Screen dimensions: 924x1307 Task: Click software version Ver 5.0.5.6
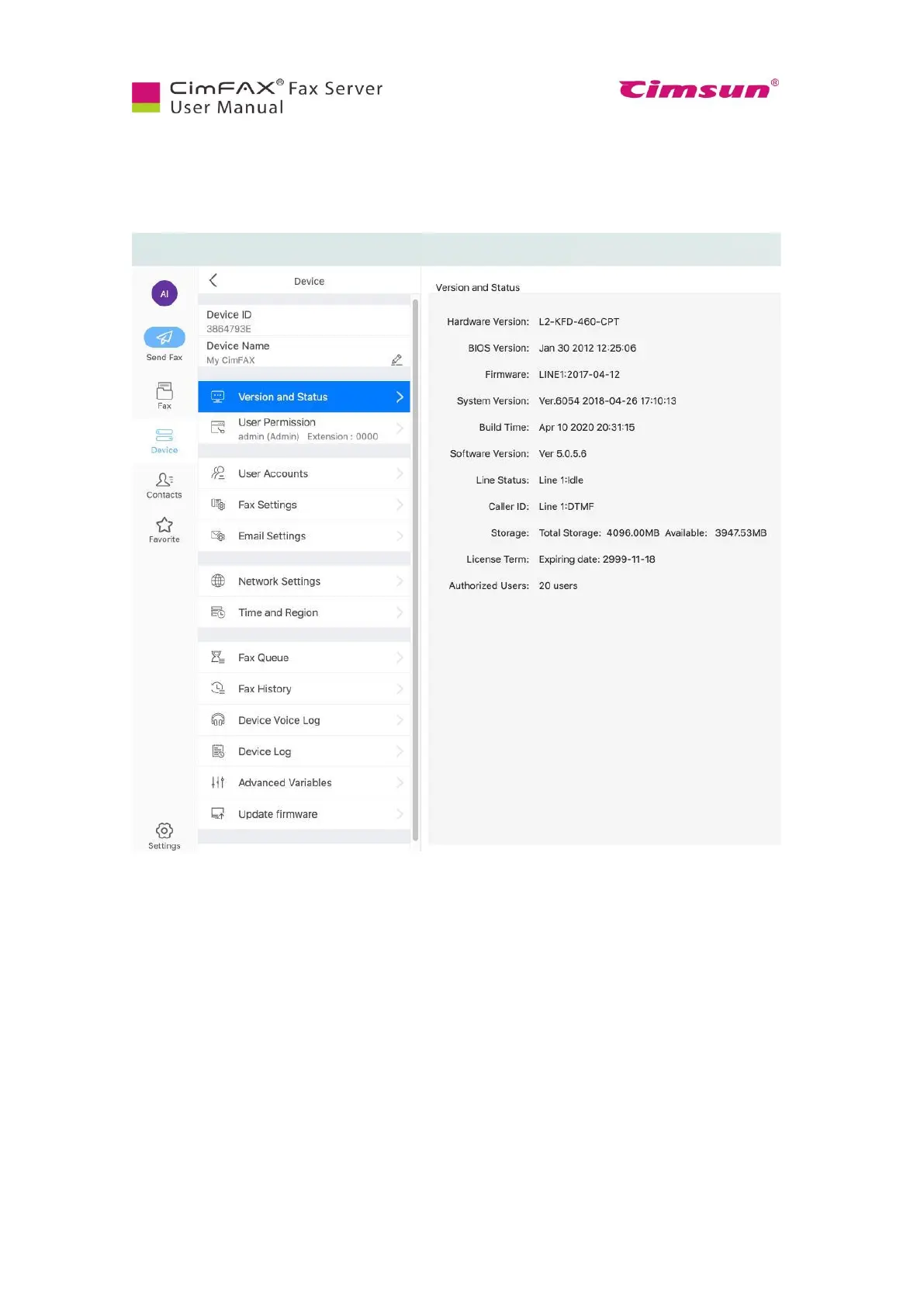pyautogui.click(x=562, y=453)
